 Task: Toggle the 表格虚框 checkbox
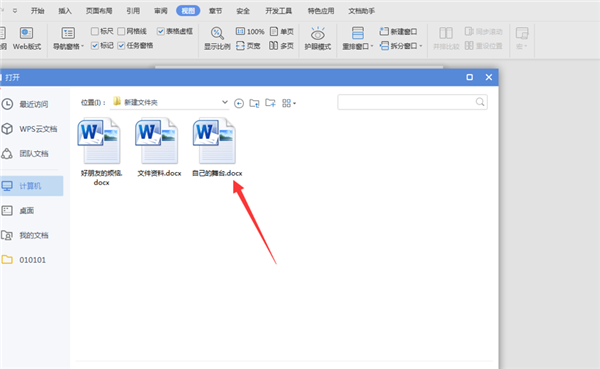[161, 31]
